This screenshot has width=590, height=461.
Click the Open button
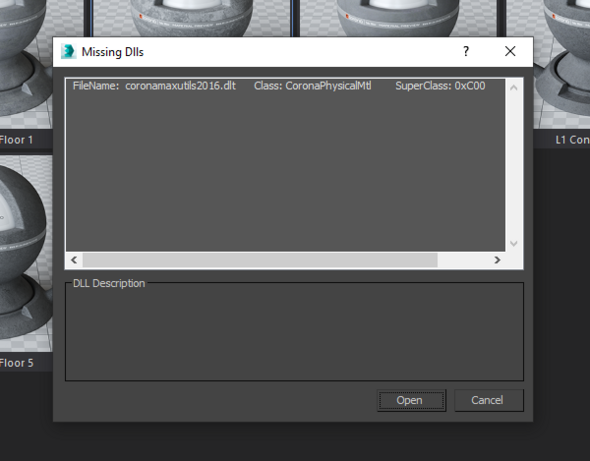coord(412,400)
